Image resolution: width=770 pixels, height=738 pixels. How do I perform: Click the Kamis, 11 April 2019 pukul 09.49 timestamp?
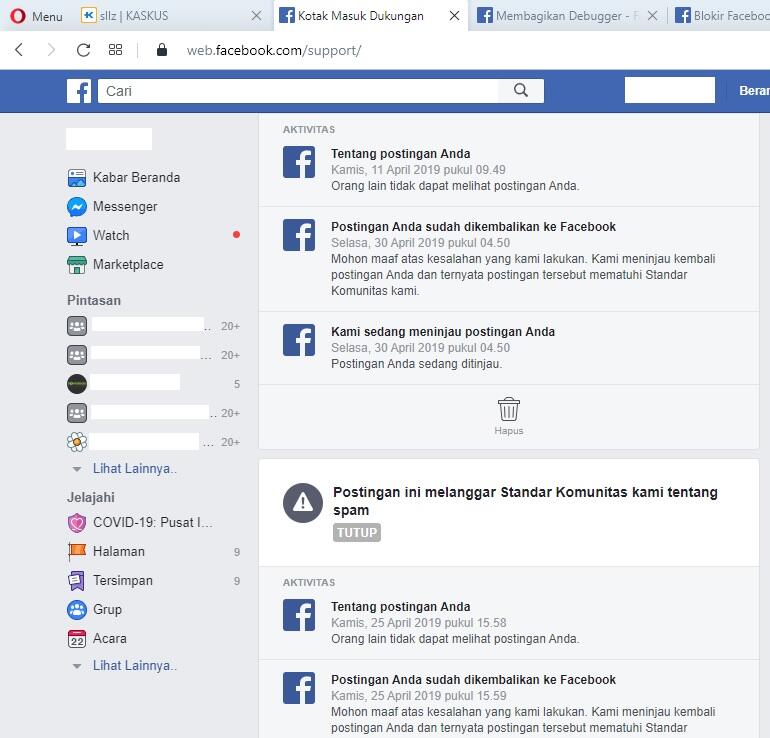[x=418, y=170]
